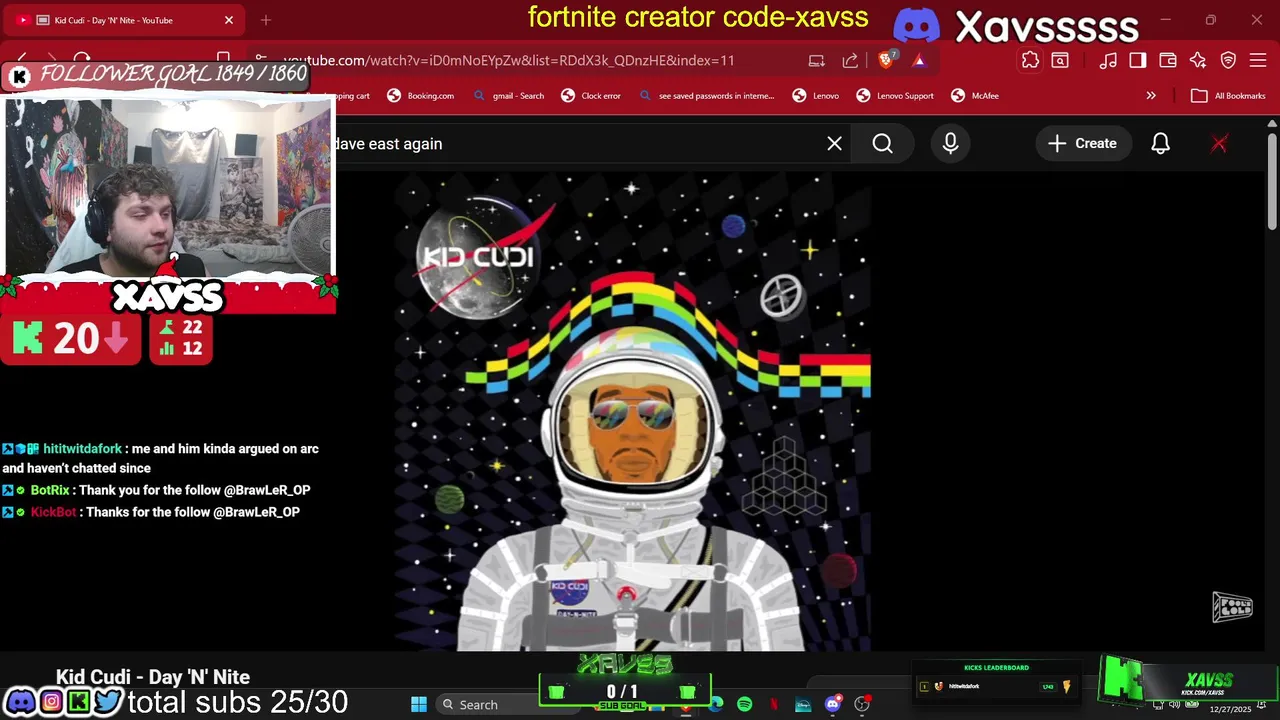Click the 12/27/2025 taskbar date

(1230, 709)
